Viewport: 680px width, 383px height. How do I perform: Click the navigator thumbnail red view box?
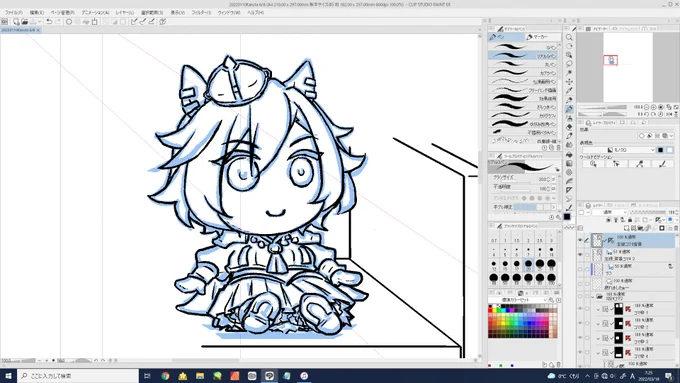(x=611, y=60)
